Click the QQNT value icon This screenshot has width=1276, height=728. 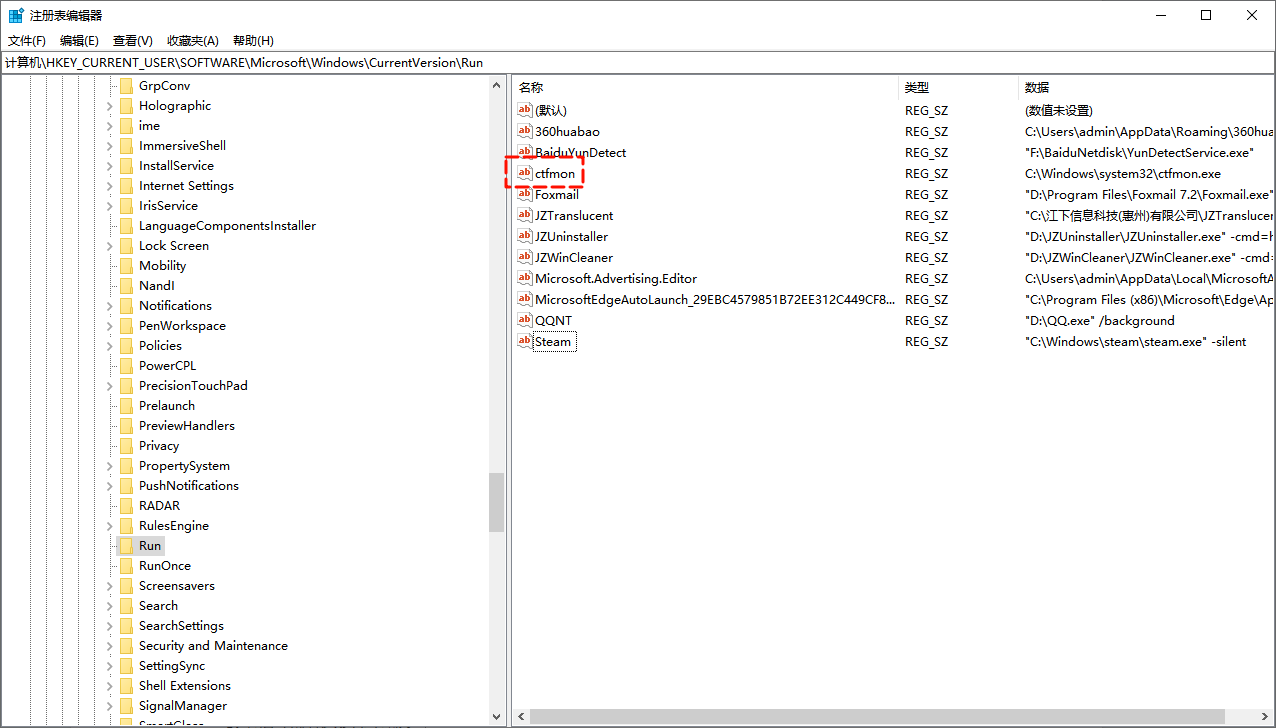click(x=524, y=320)
